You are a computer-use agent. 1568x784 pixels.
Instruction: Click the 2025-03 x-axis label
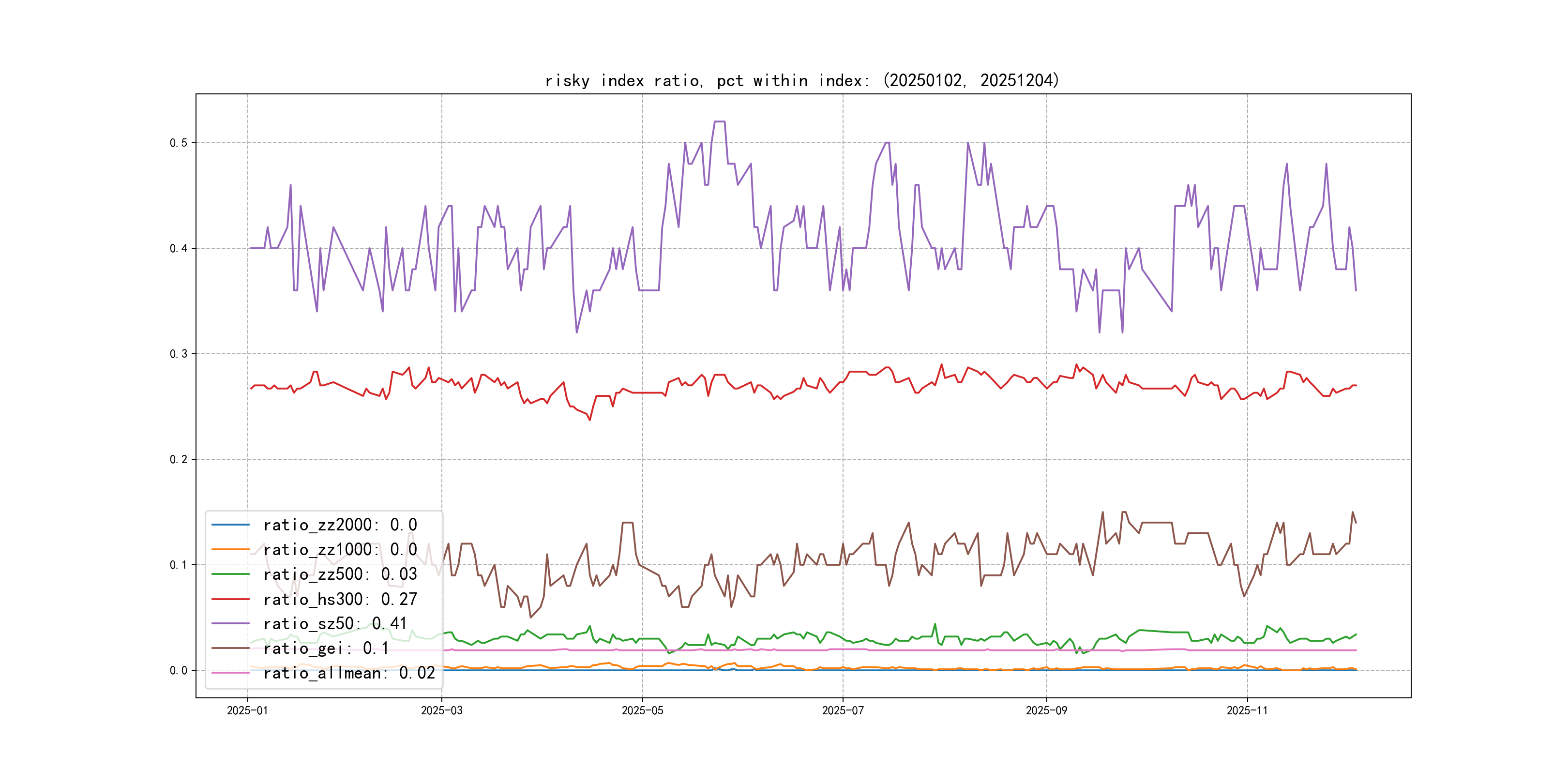[x=441, y=710]
